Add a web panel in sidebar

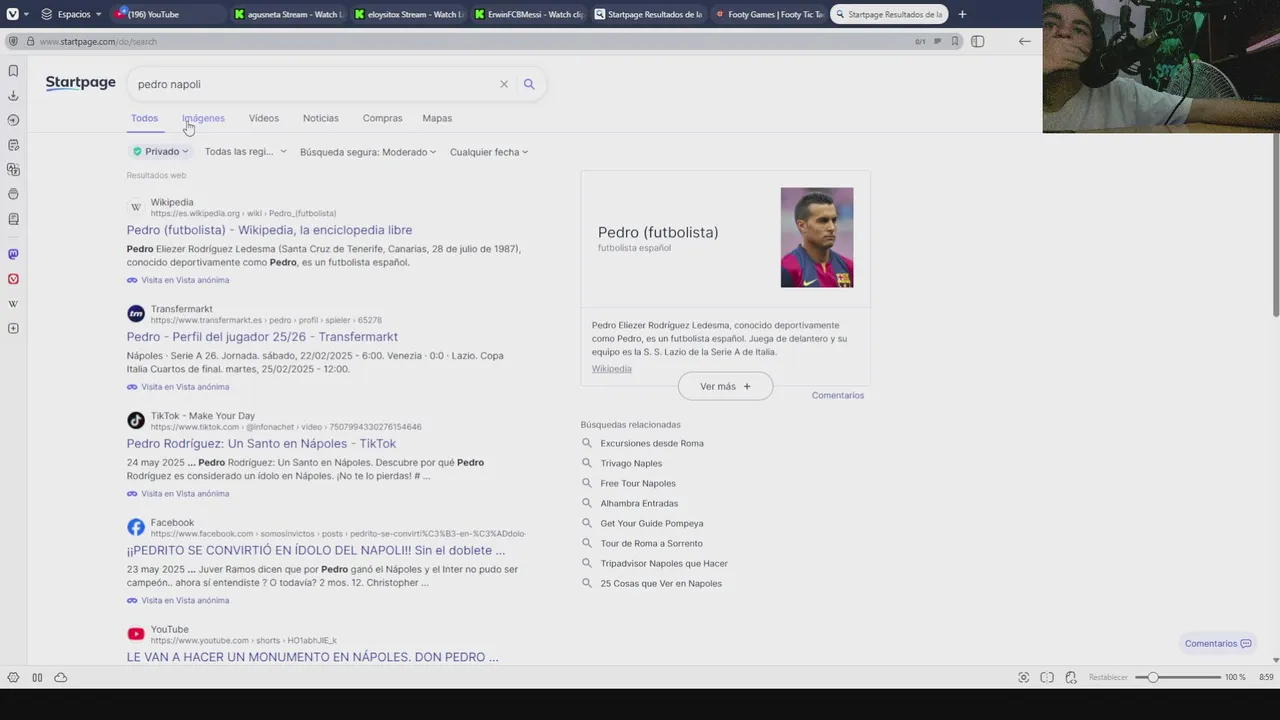pyautogui.click(x=13, y=328)
